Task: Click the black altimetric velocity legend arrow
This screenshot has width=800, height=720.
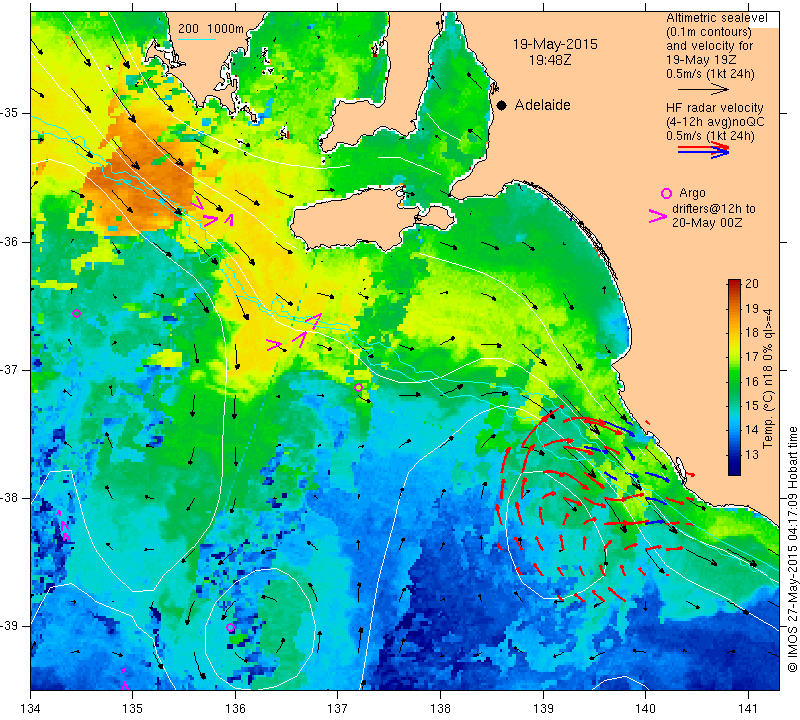Action: pos(703,89)
